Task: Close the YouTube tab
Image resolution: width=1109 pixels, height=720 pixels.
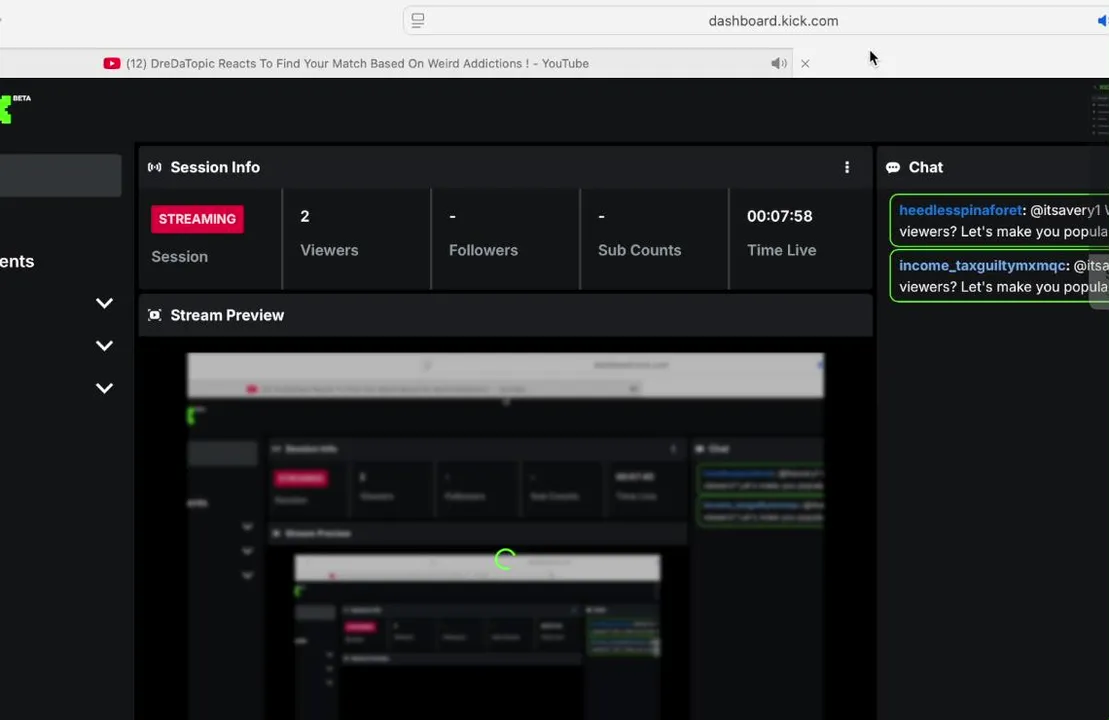Action: click(805, 64)
